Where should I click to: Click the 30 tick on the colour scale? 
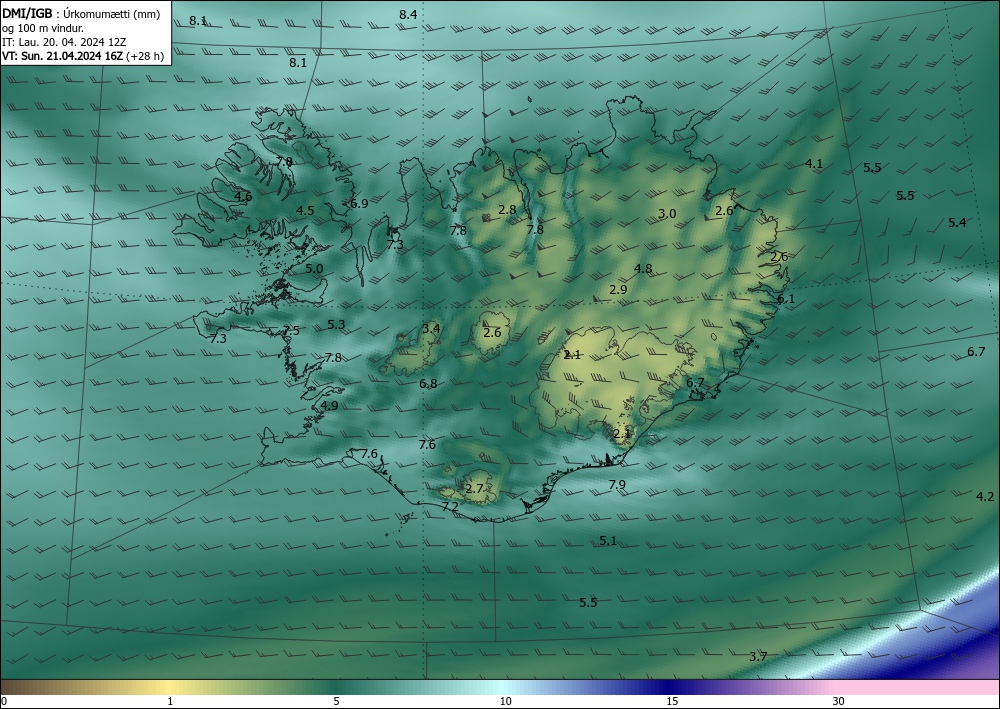839,701
